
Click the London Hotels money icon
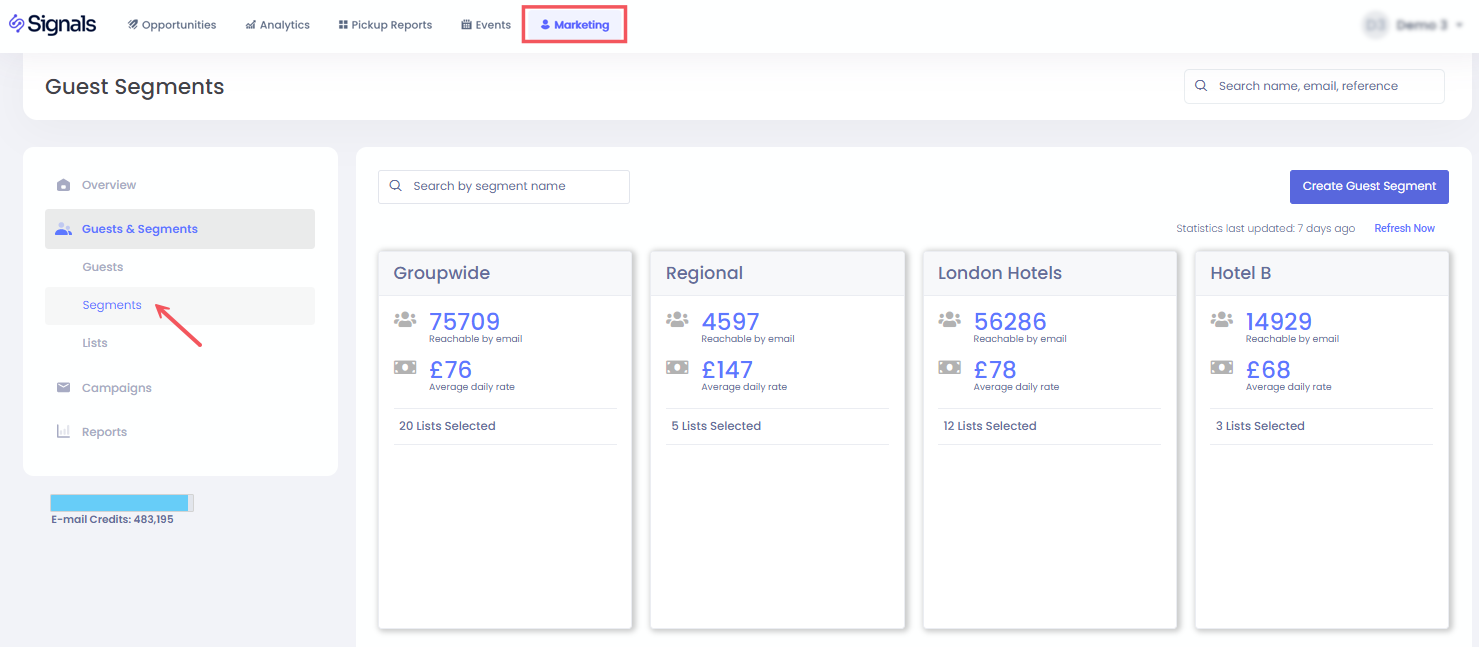[x=949, y=367]
